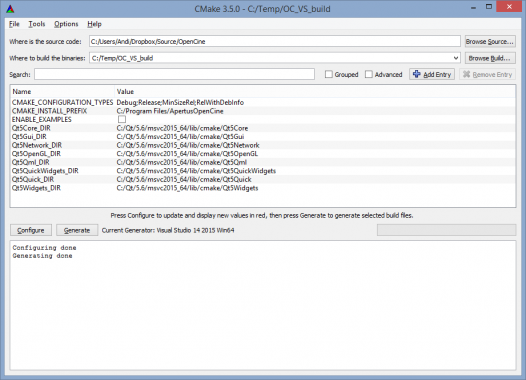Click the Name column header
This screenshot has width=526, height=380.
[x=62, y=91]
